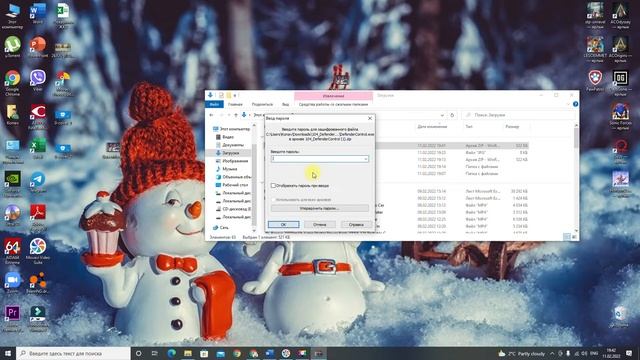Launch Telegram desktop shortcut
The width and height of the screenshot is (640, 360).
click(x=38, y=182)
